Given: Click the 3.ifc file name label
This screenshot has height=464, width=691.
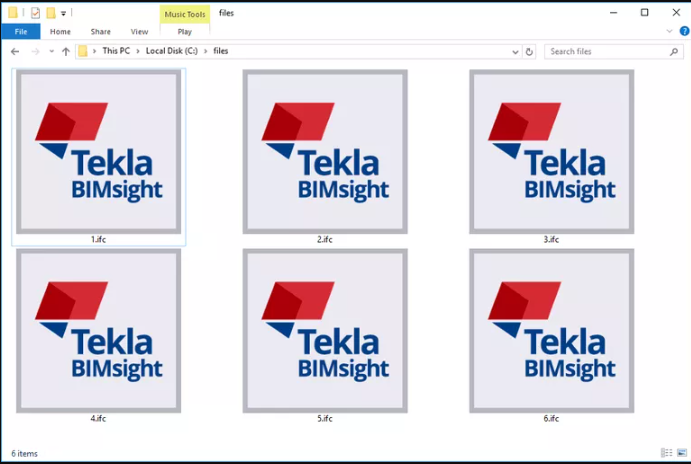Looking at the screenshot, I should pyautogui.click(x=551, y=239).
